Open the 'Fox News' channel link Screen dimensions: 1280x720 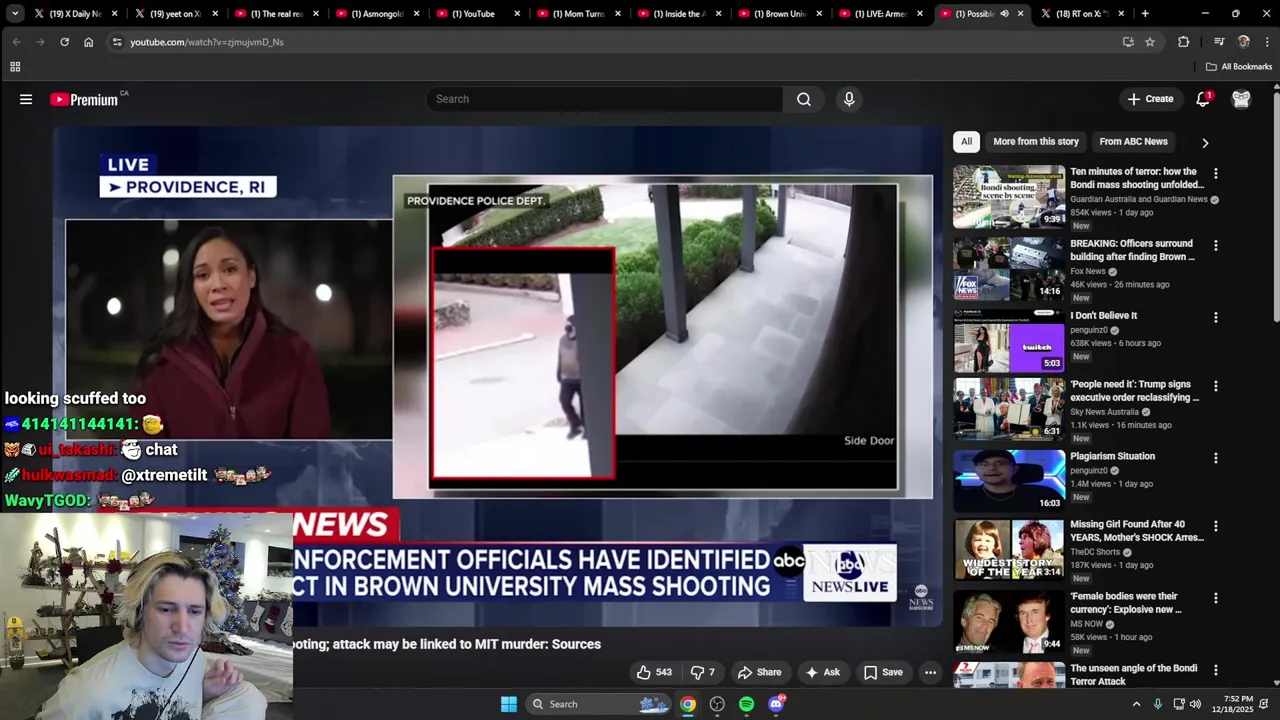[x=1088, y=271]
